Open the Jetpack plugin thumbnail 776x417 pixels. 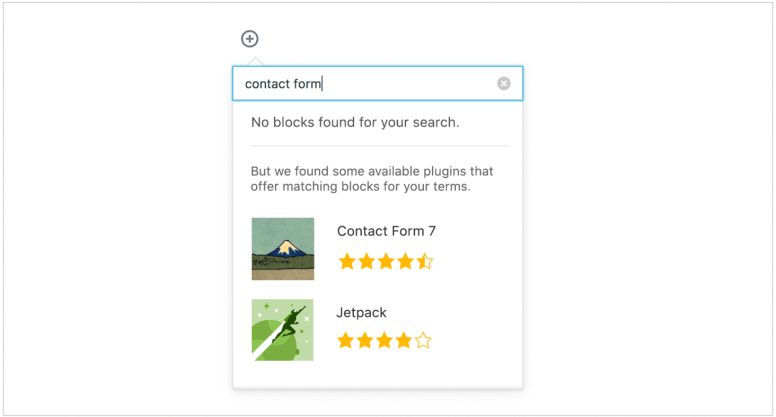283,330
